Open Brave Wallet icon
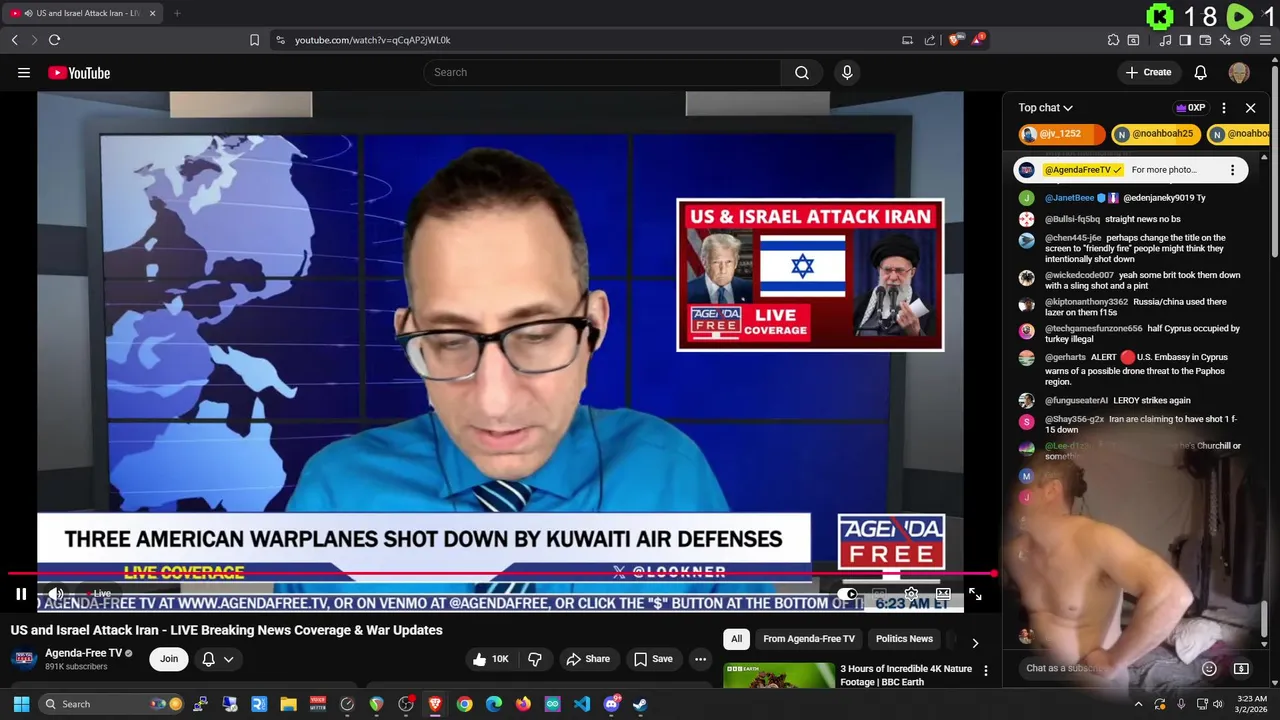The height and width of the screenshot is (720, 1280). (x=1205, y=40)
